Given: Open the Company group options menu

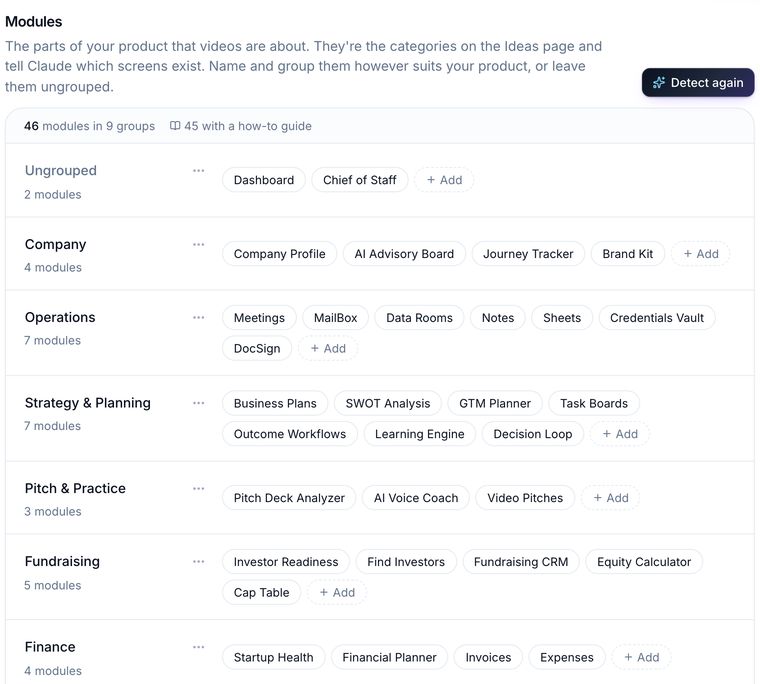Looking at the screenshot, I should tap(198, 244).
